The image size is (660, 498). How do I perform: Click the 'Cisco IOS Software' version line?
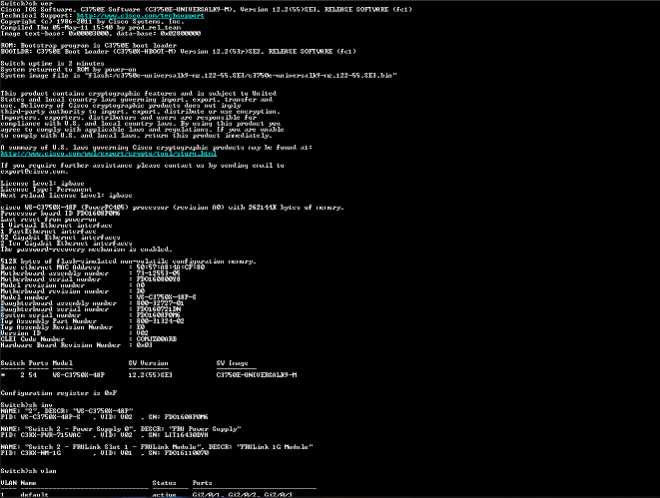[207, 9]
